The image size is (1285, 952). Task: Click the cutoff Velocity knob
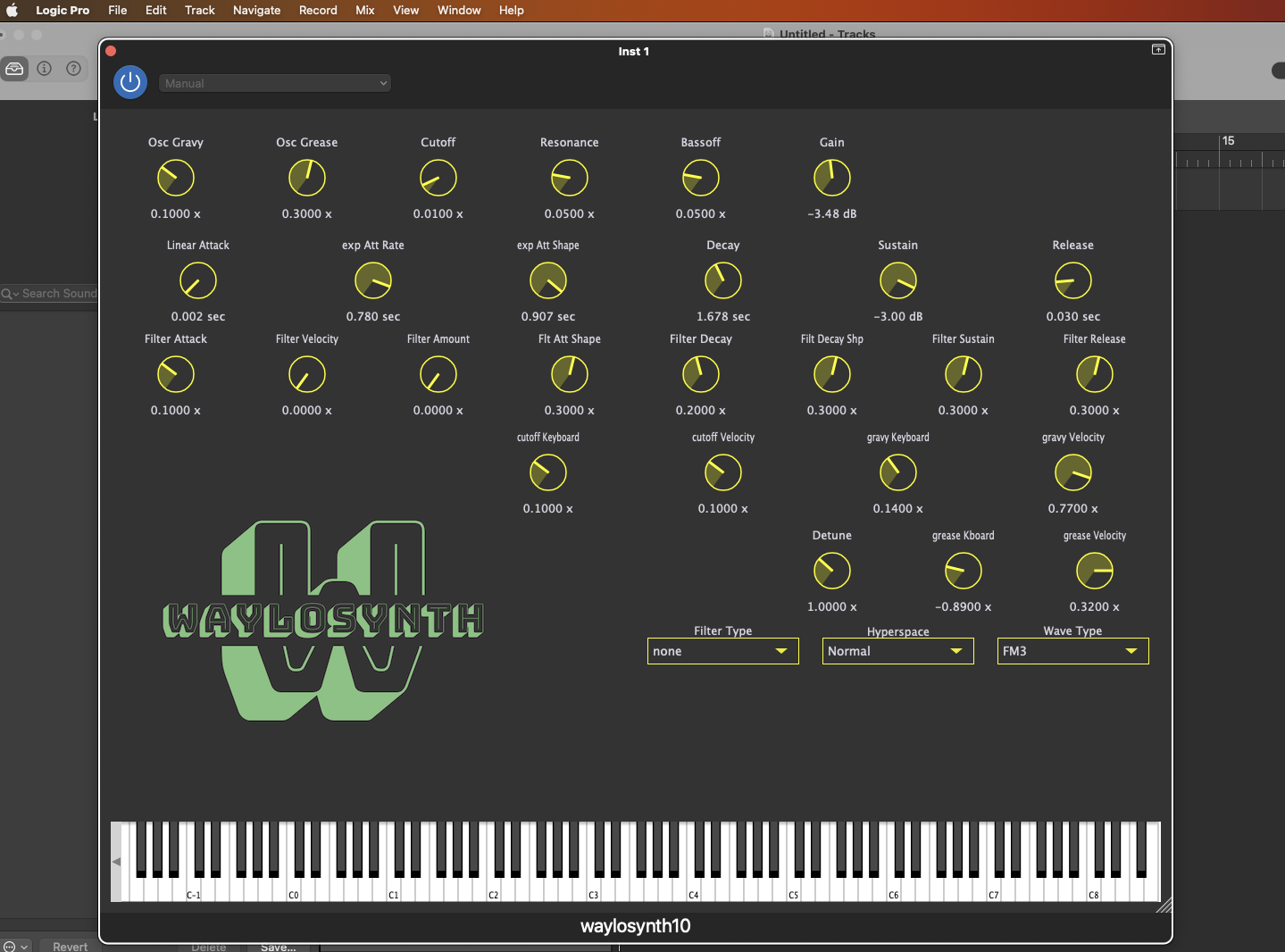tap(723, 472)
